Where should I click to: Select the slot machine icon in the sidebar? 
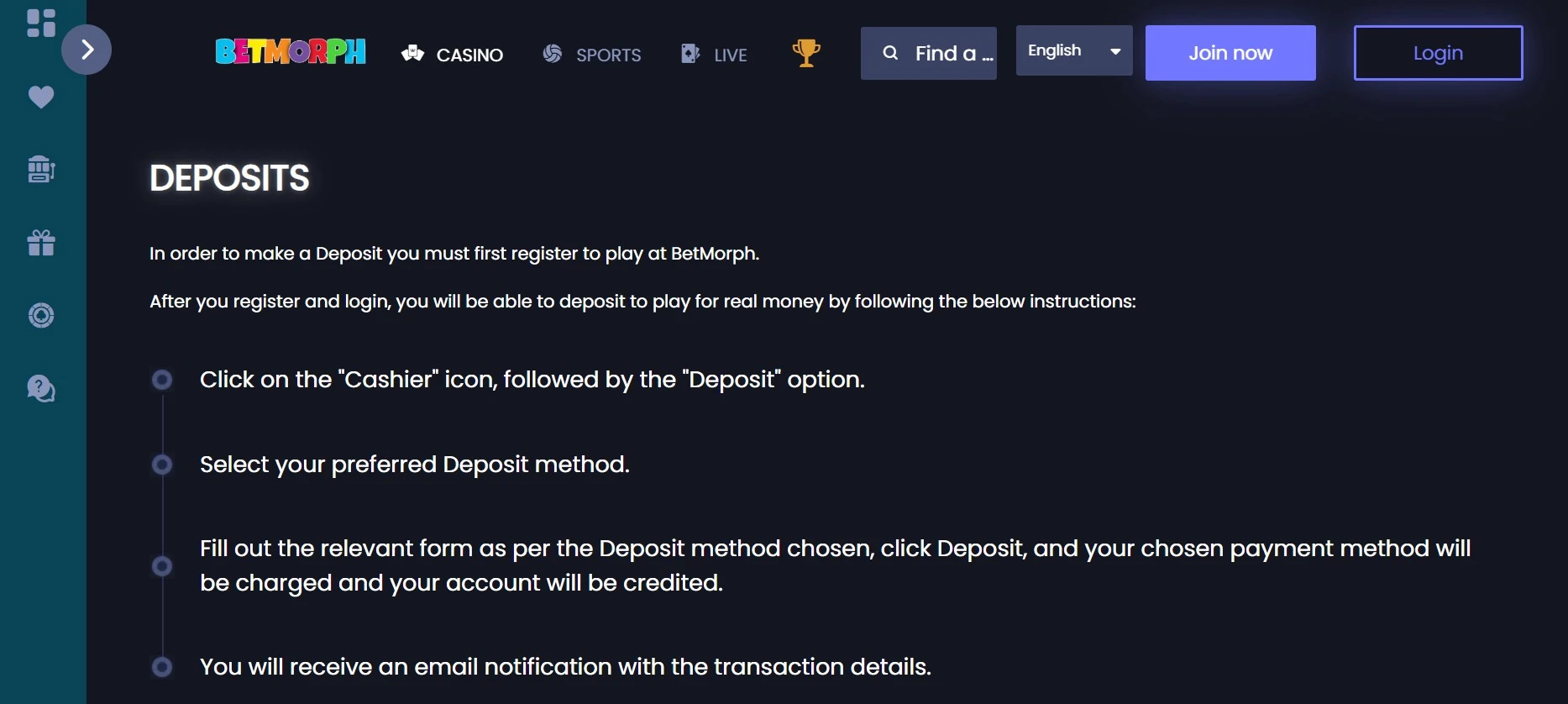tap(39, 168)
